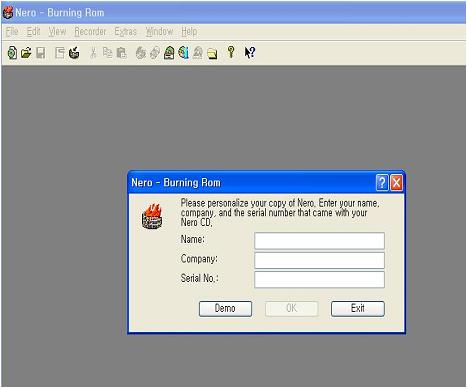Open the Extras menu
Image resolution: width=467 pixels, height=389 pixels.
[x=125, y=31]
